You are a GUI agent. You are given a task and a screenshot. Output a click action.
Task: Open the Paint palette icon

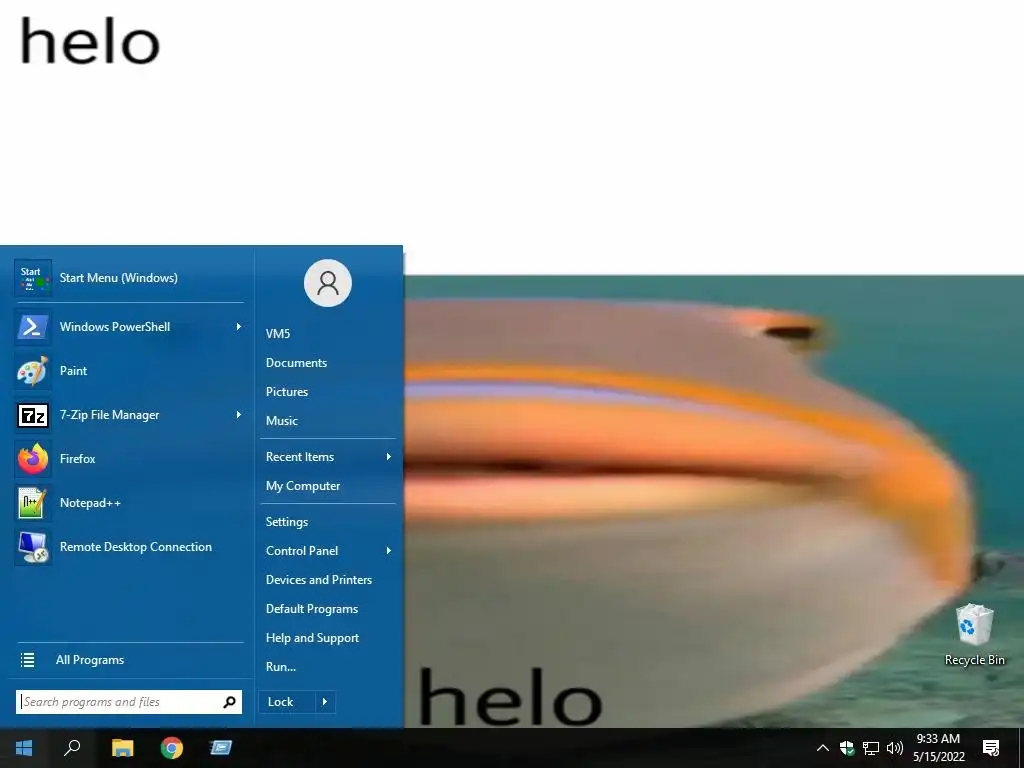[33, 371]
